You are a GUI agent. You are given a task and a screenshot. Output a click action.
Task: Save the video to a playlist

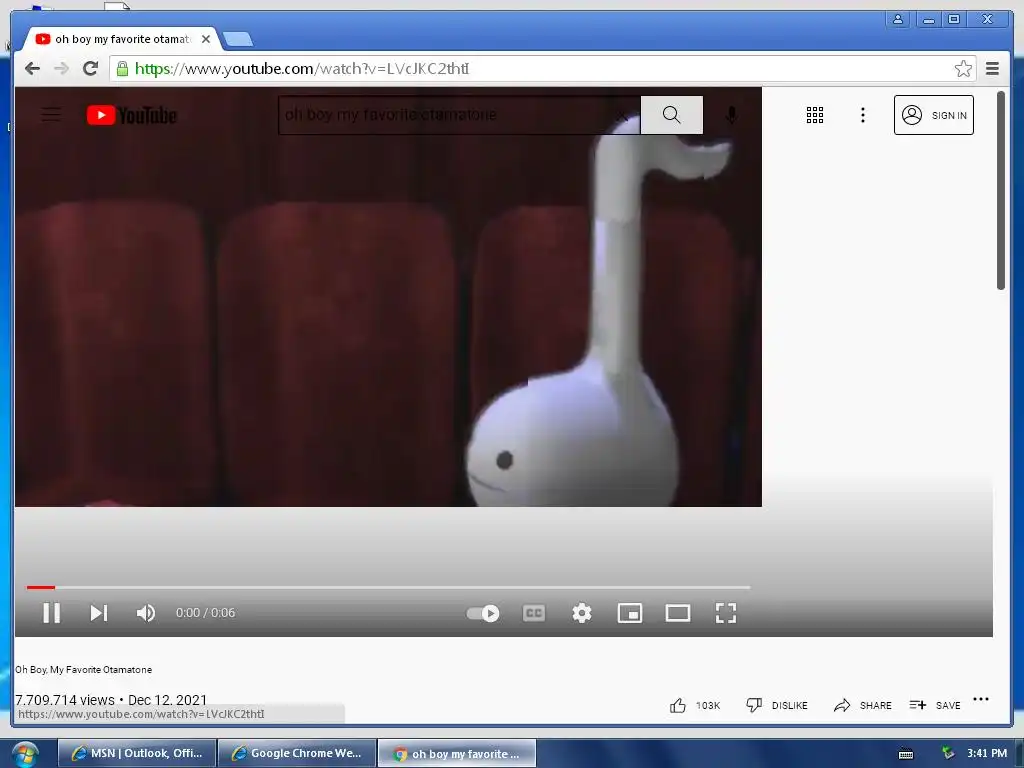click(935, 705)
